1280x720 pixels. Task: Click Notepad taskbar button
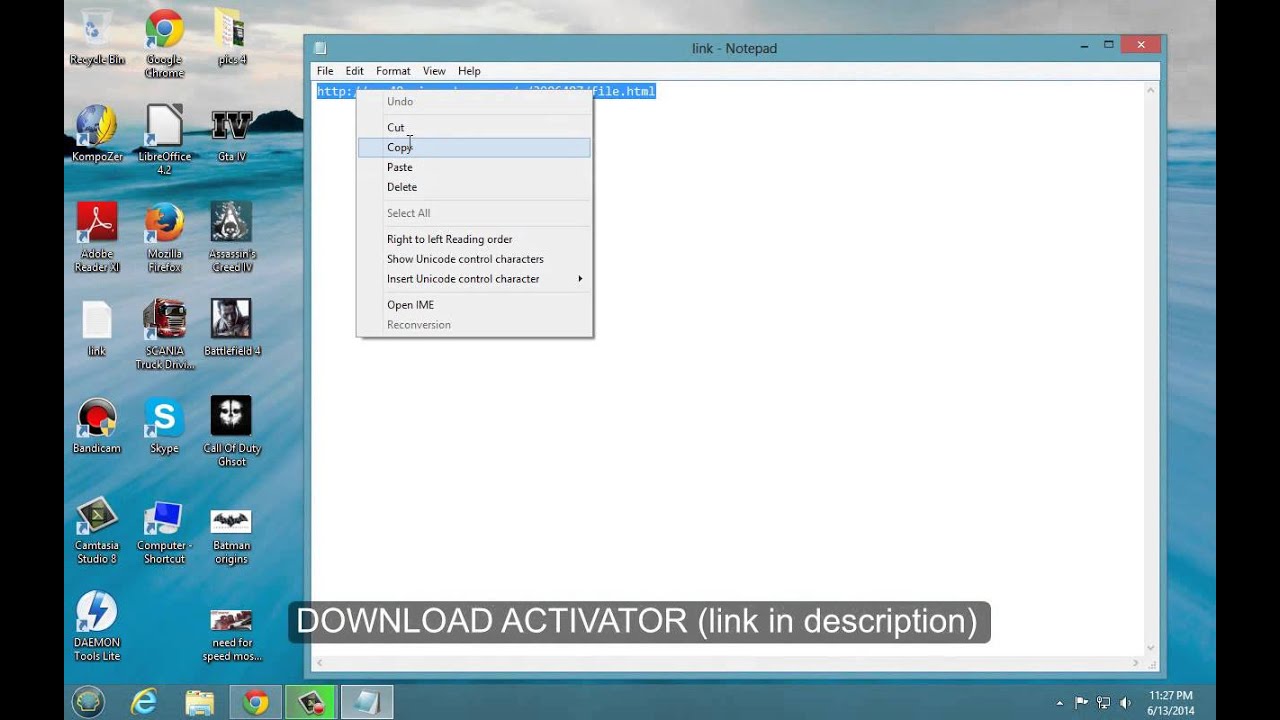pos(367,702)
